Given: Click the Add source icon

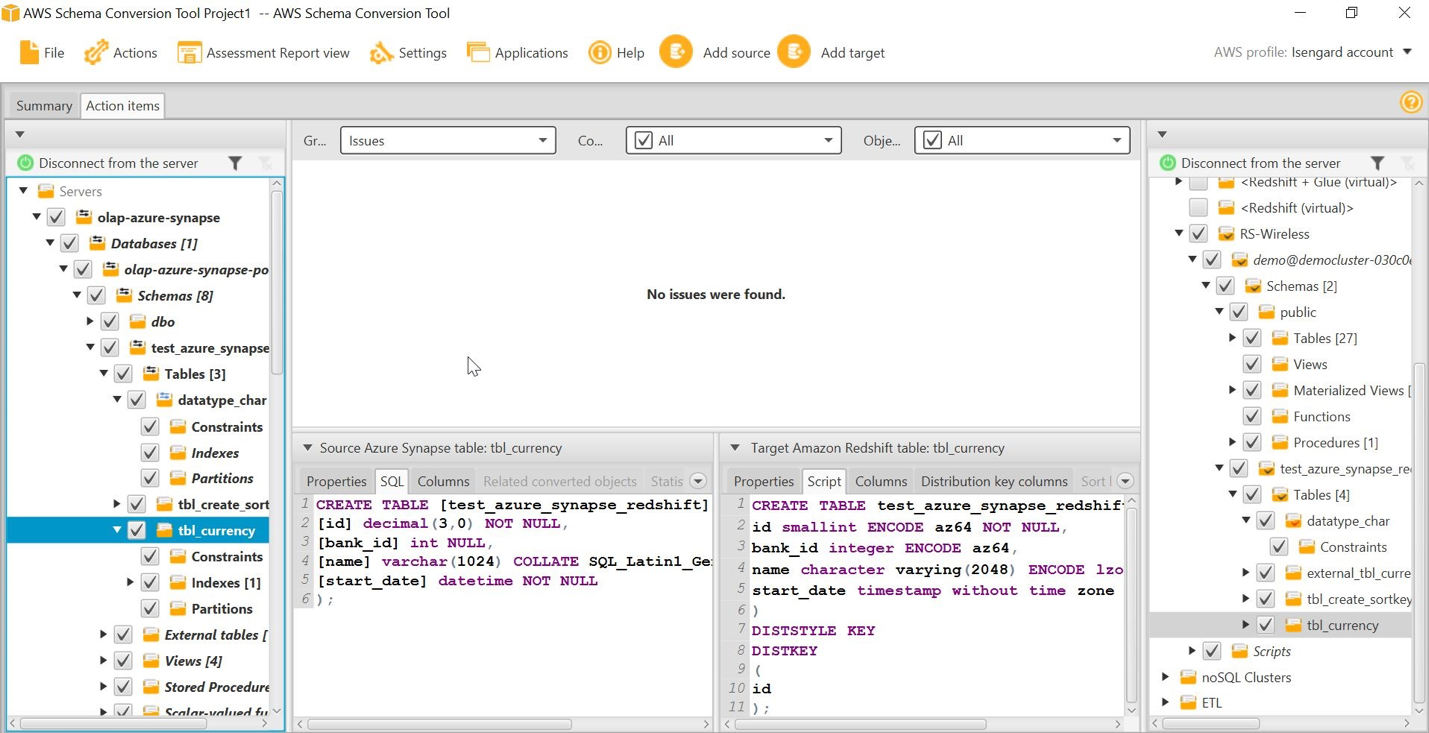Looking at the screenshot, I should pos(676,52).
